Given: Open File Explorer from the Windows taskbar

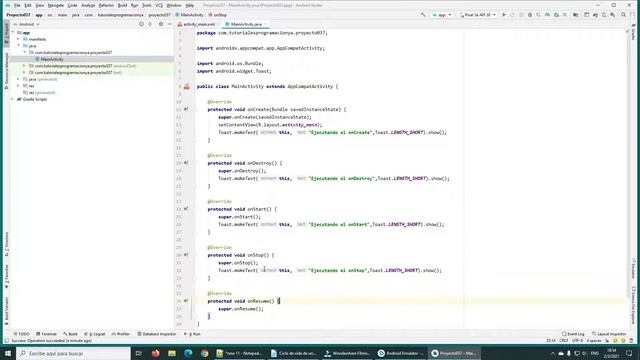Looking at the screenshot, I should coord(172,353).
